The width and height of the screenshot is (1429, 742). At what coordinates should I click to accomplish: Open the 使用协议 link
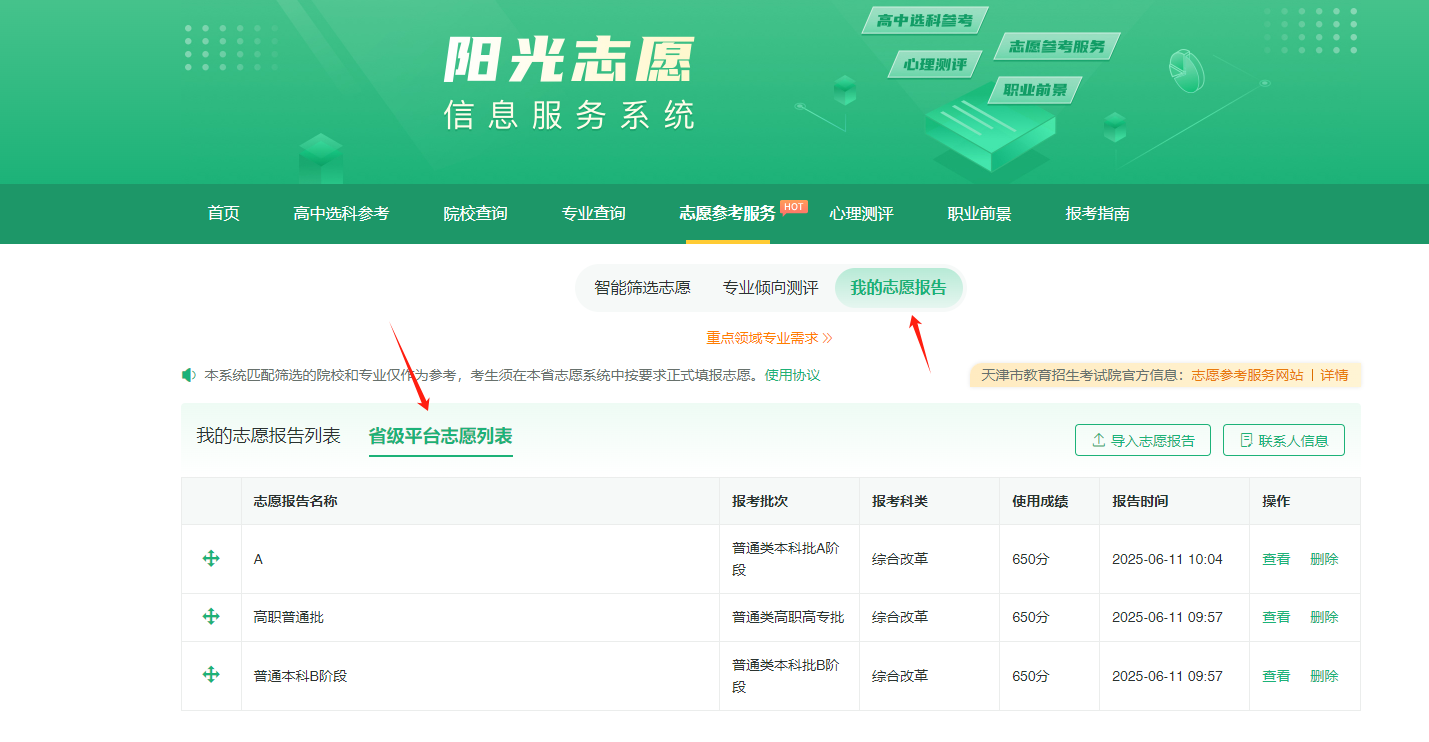792,375
